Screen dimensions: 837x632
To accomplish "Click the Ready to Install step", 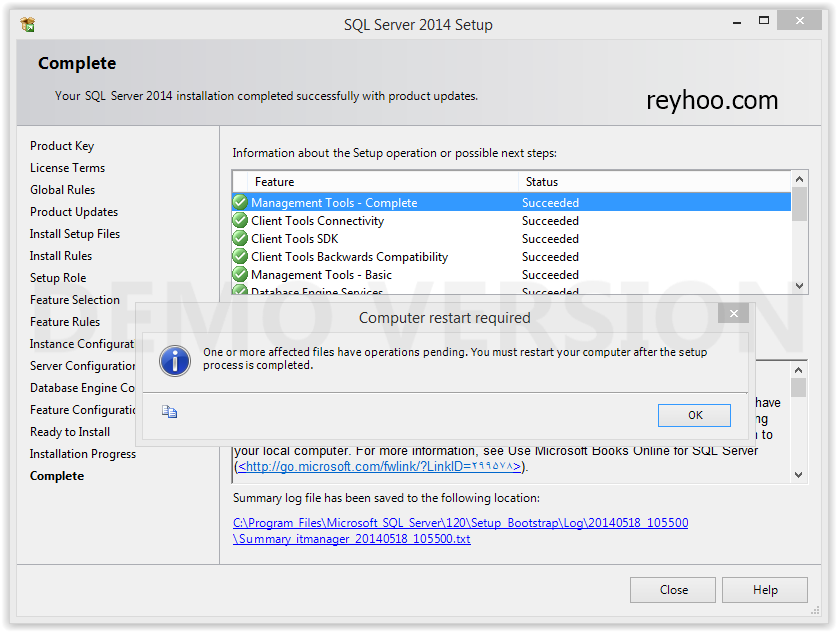I will [70, 431].
